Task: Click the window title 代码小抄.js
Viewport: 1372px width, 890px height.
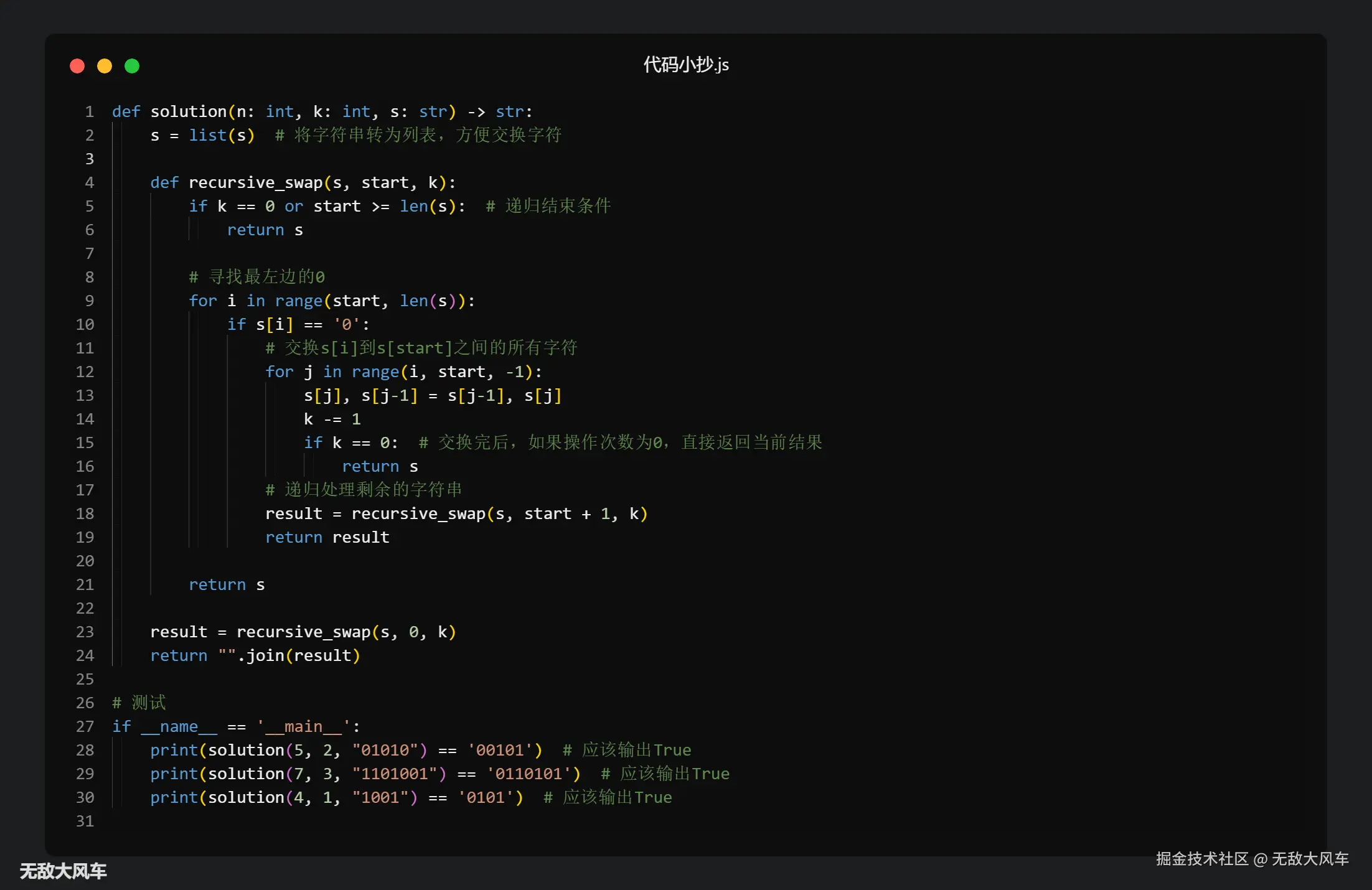Action: [x=685, y=65]
